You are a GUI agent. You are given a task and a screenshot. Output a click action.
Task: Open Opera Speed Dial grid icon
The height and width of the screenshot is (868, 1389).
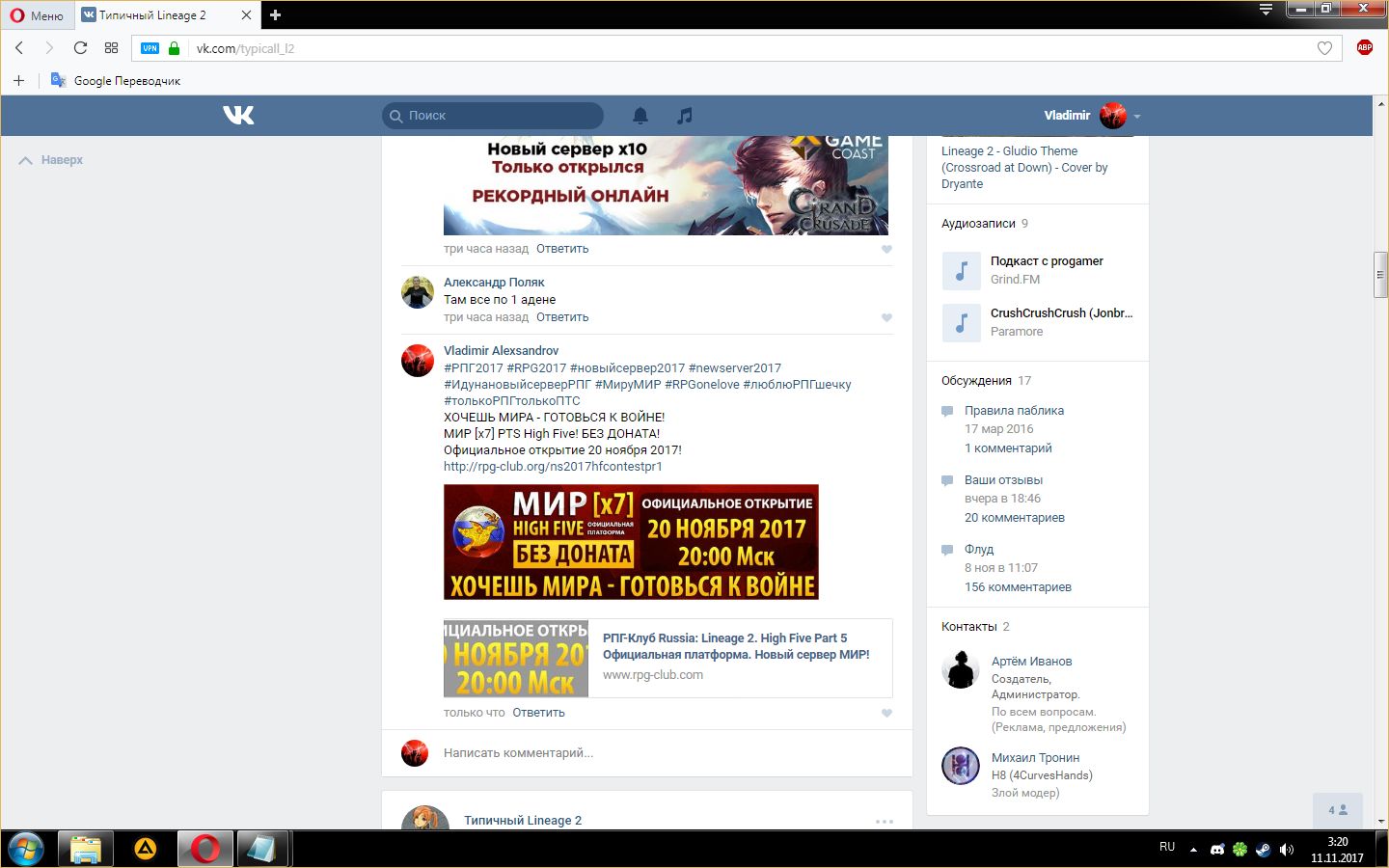click(x=111, y=48)
